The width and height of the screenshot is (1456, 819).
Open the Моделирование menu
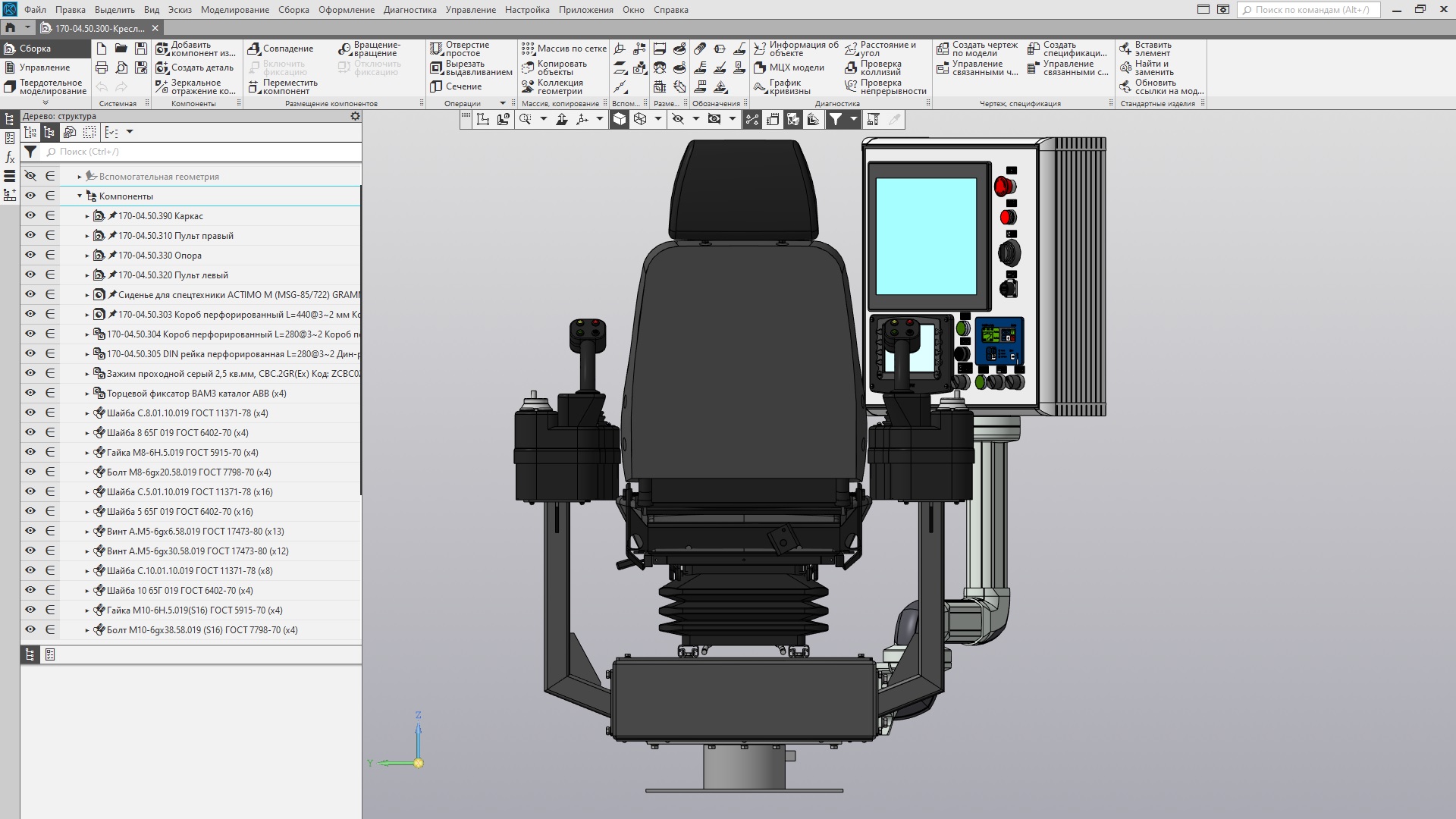[234, 10]
